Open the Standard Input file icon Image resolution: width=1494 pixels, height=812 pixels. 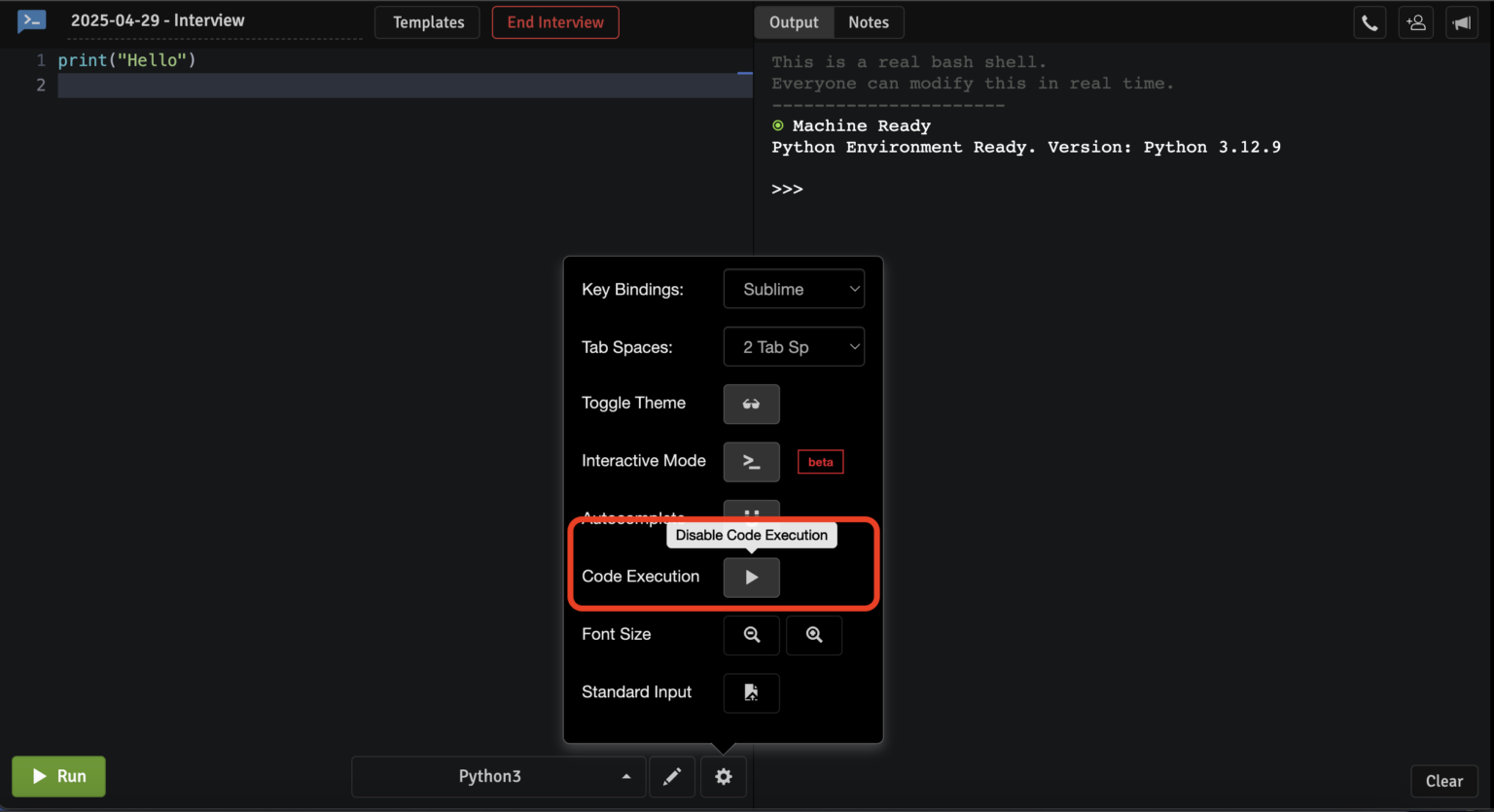(751, 692)
